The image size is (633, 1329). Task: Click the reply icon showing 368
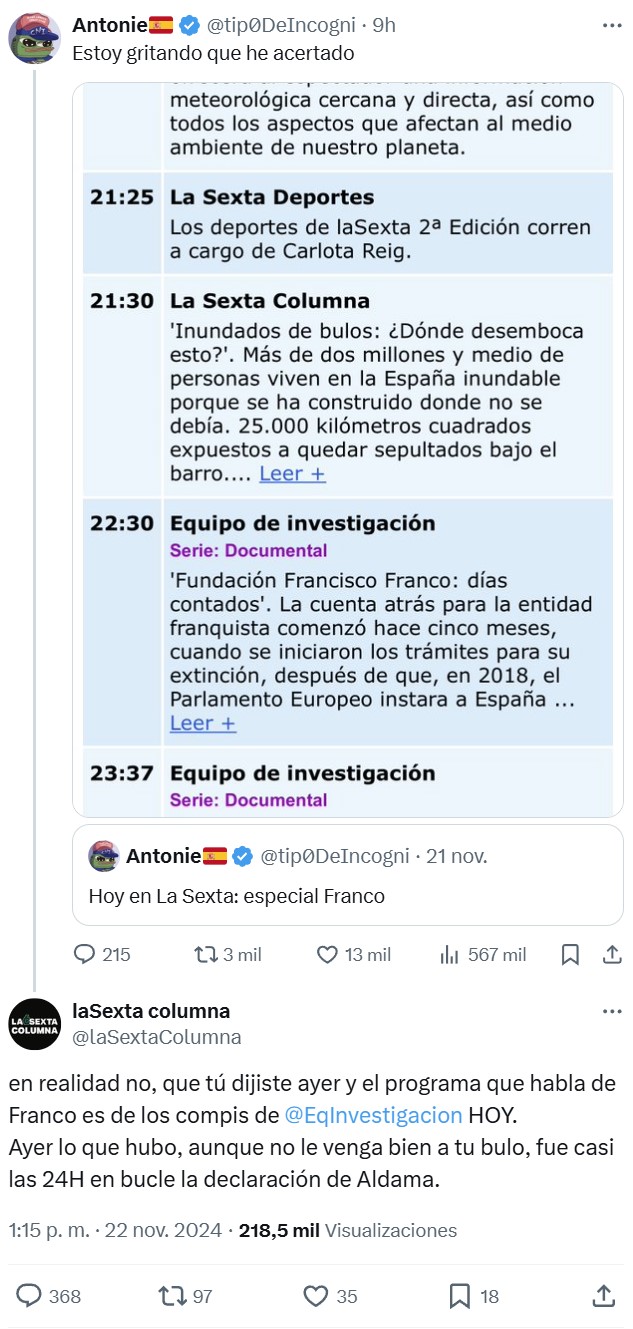(x=28, y=1296)
